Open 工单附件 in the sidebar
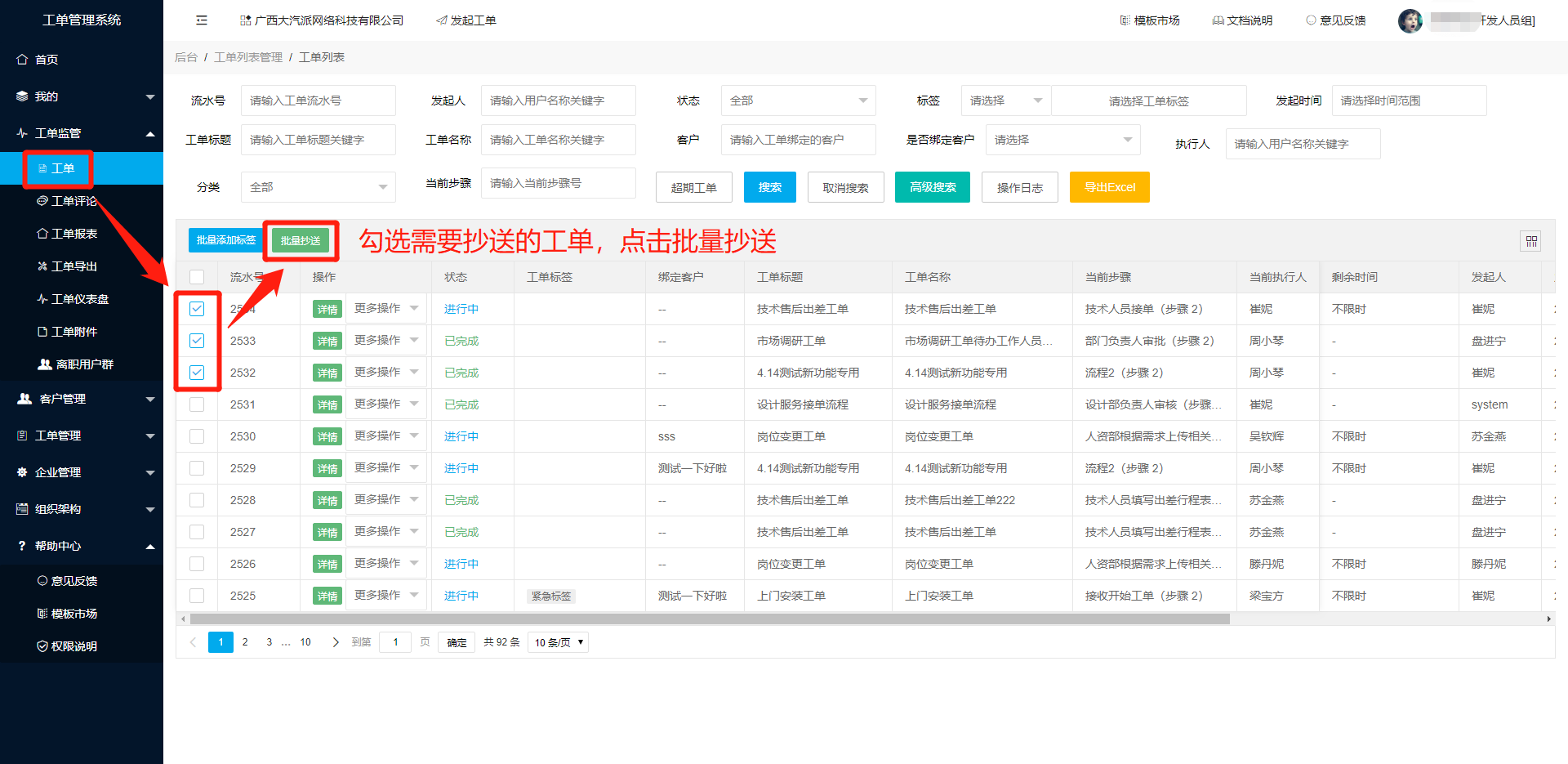This screenshot has width=1568, height=764. coord(67,332)
